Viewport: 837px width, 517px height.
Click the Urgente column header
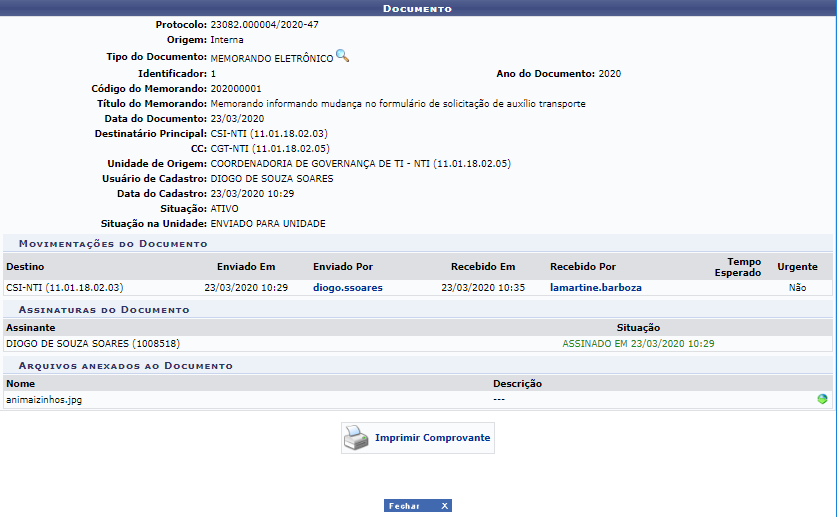click(x=797, y=267)
